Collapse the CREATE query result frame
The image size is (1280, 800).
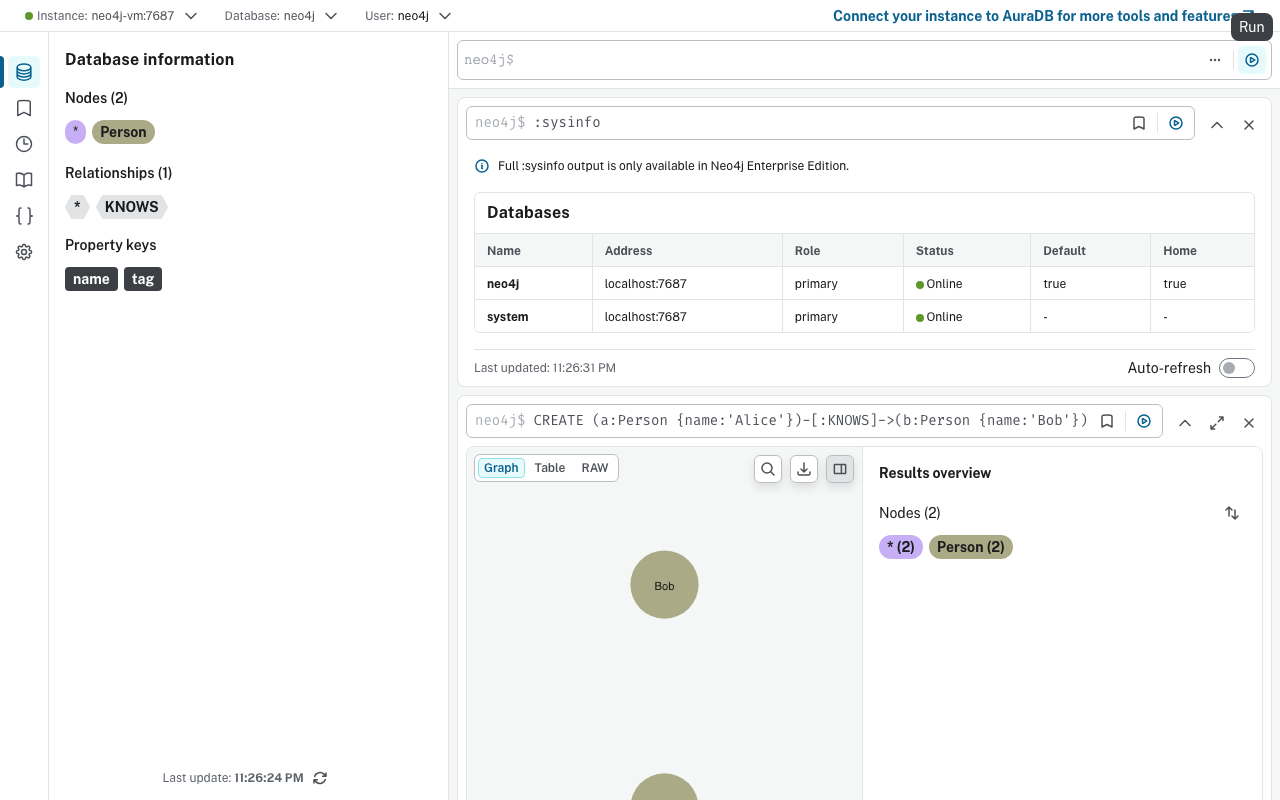pyautogui.click(x=1185, y=423)
